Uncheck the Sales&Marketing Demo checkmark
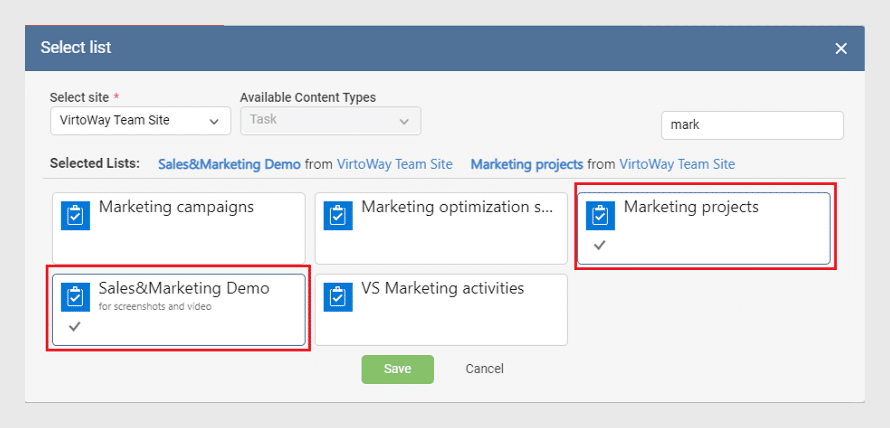Screen dimensions: 890x428 (74, 327)
